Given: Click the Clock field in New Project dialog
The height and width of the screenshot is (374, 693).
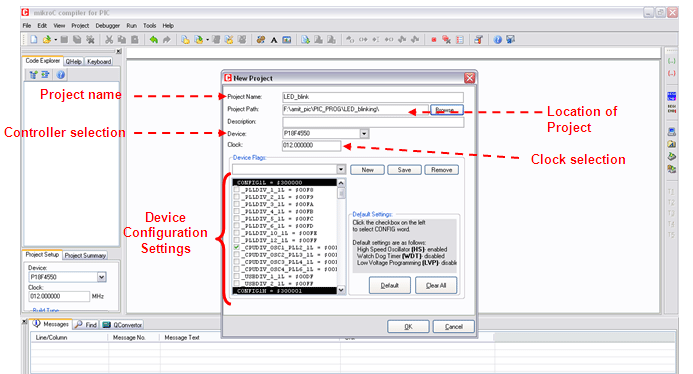Looking at the screenshot, I should (x=312, y=145).
